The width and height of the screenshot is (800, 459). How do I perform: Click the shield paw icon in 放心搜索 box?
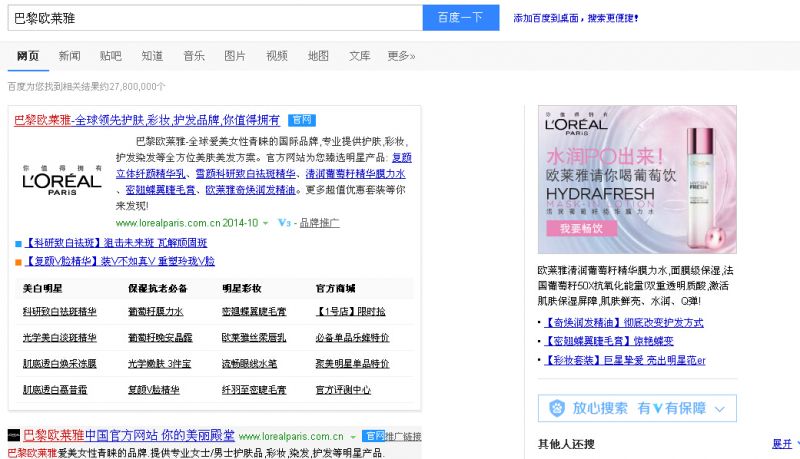[557, 408]
